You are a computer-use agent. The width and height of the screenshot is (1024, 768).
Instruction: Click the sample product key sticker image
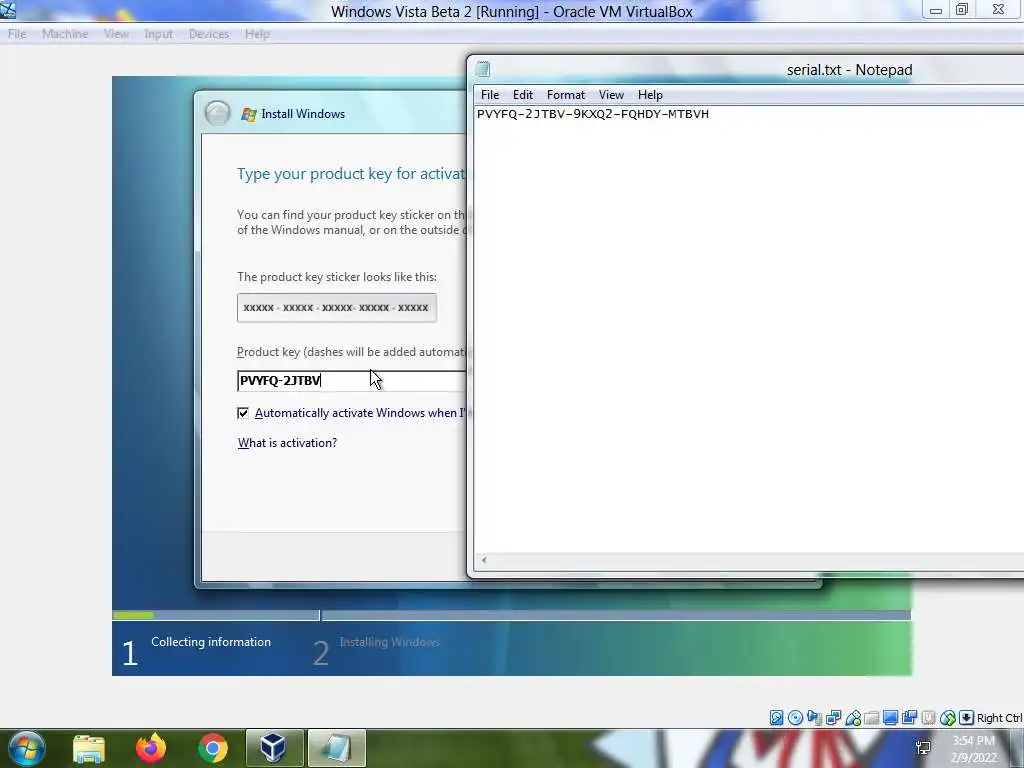337,308
